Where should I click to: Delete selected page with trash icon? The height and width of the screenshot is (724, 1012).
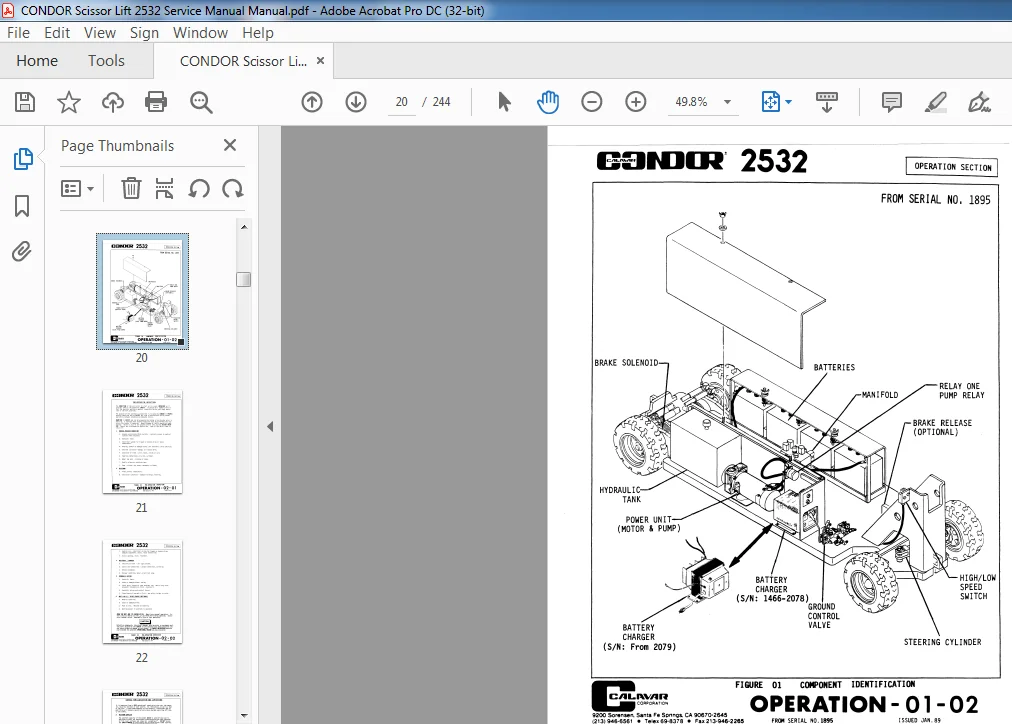131,188
